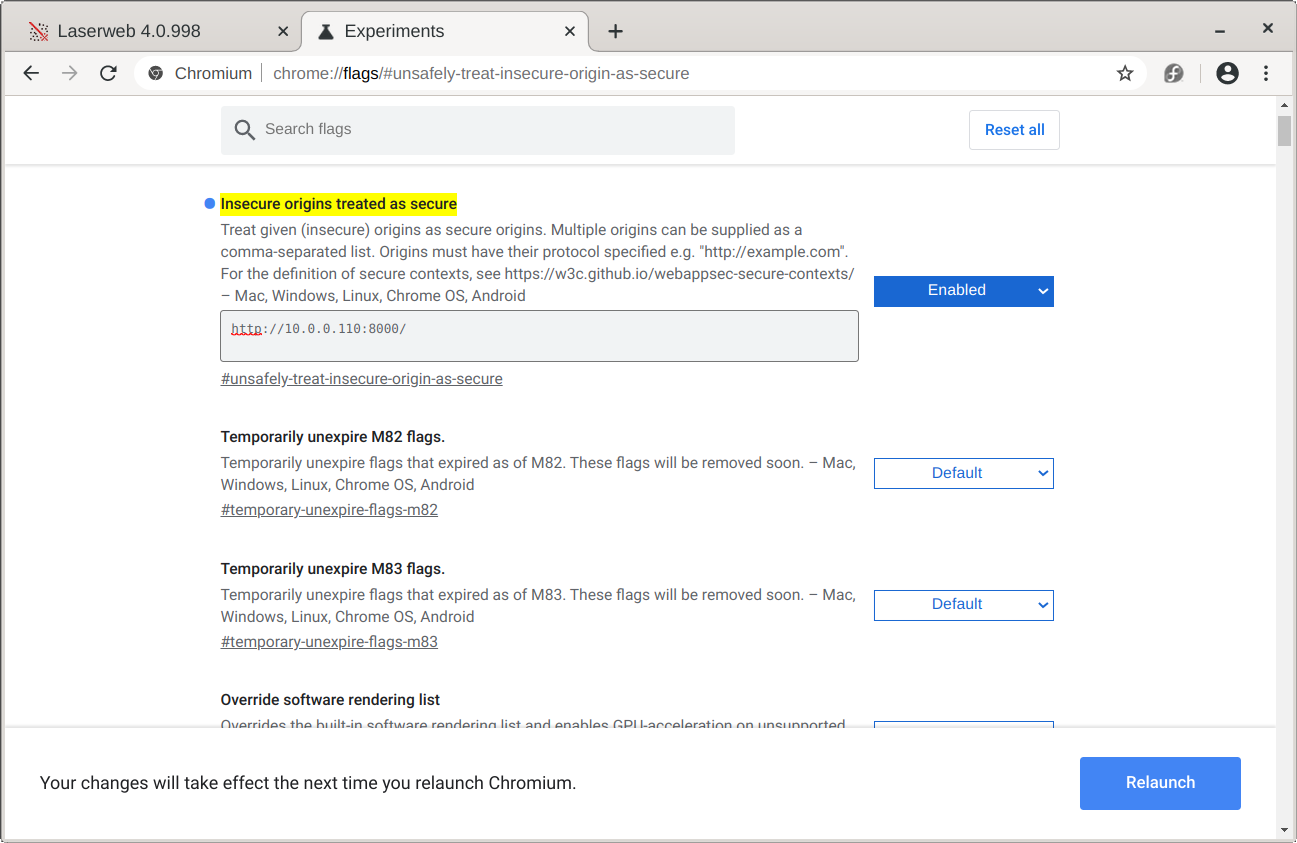1297x843 pixels.
Task: Select the Experiments tab
Action: 445,31
